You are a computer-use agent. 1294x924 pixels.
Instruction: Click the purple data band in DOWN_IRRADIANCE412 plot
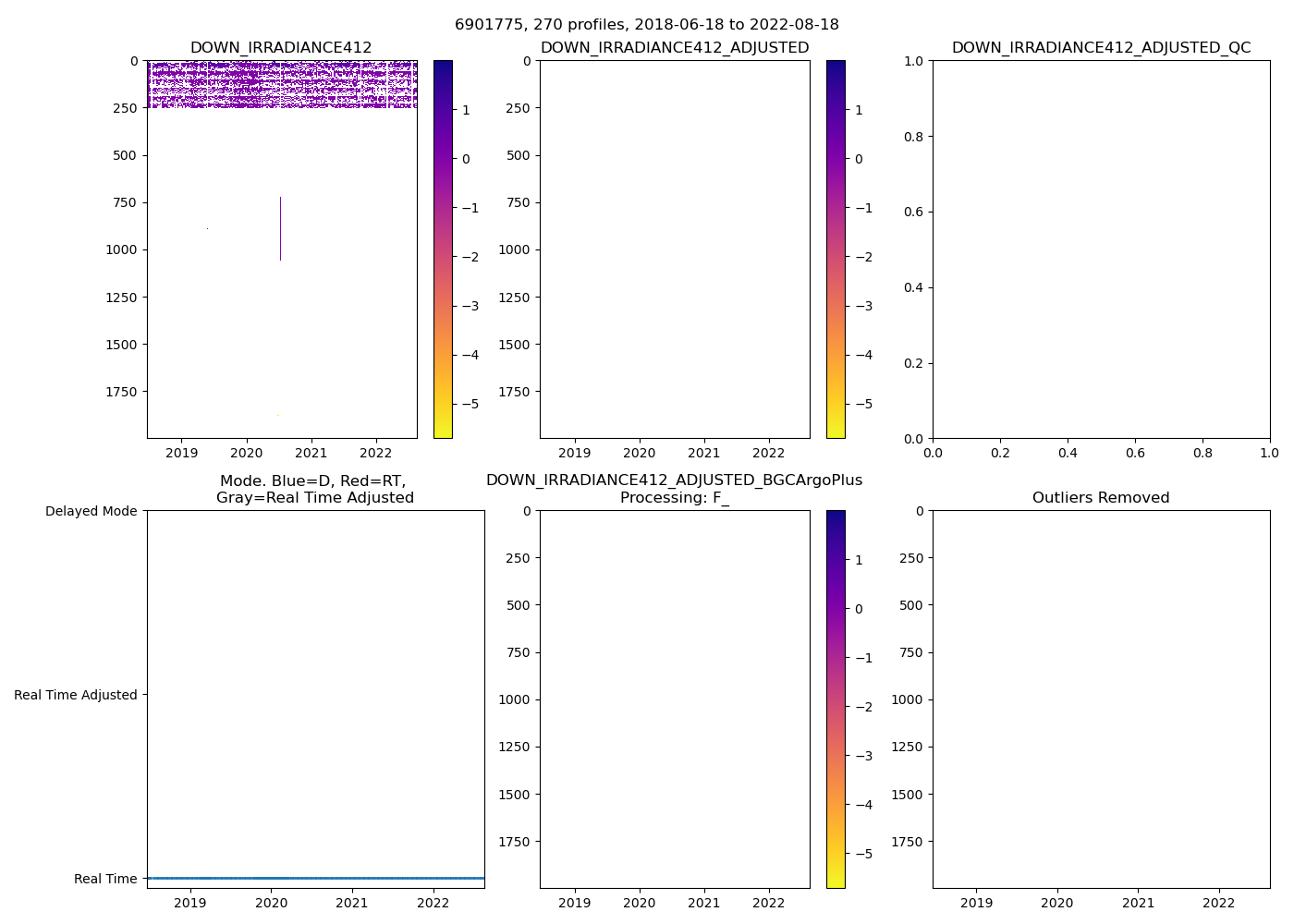tap(281, 85)
